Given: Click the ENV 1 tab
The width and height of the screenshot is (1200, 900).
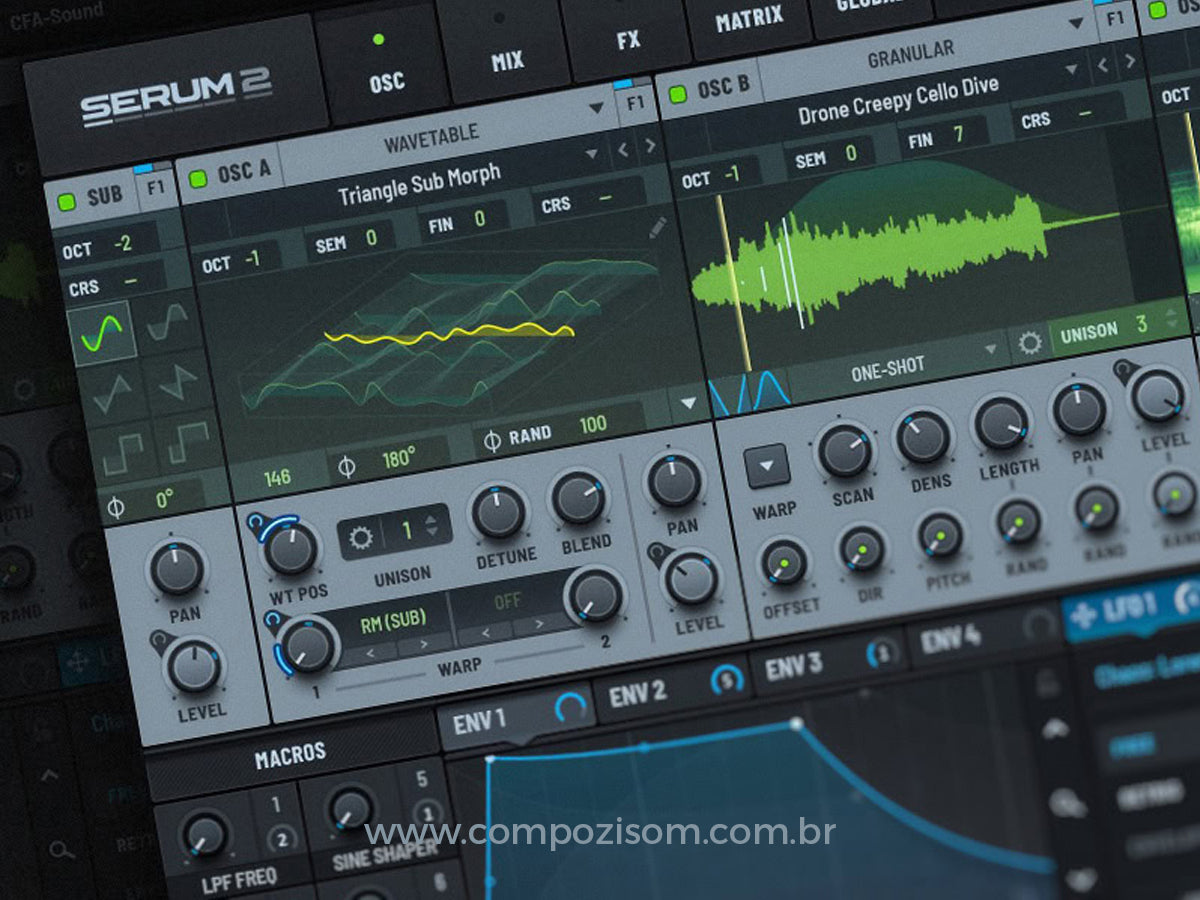Looking at the screenshot, I should click(x=515, y=716).
